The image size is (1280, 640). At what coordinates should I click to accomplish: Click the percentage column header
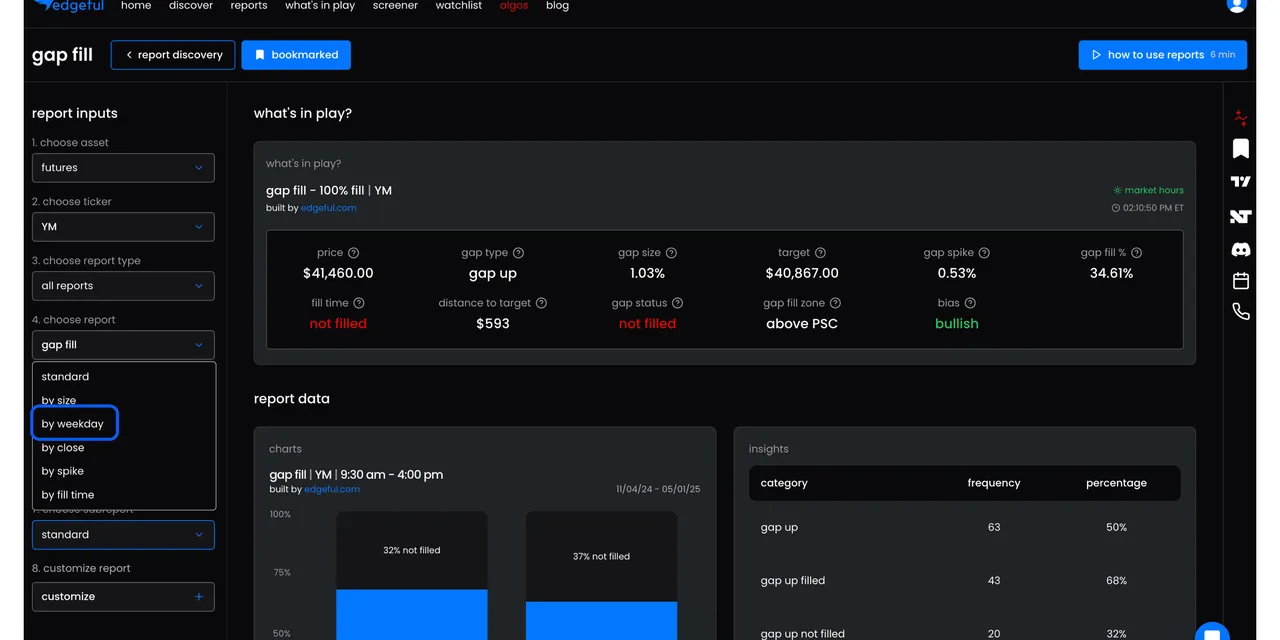pyautogui.click(x=1116, y=483)
